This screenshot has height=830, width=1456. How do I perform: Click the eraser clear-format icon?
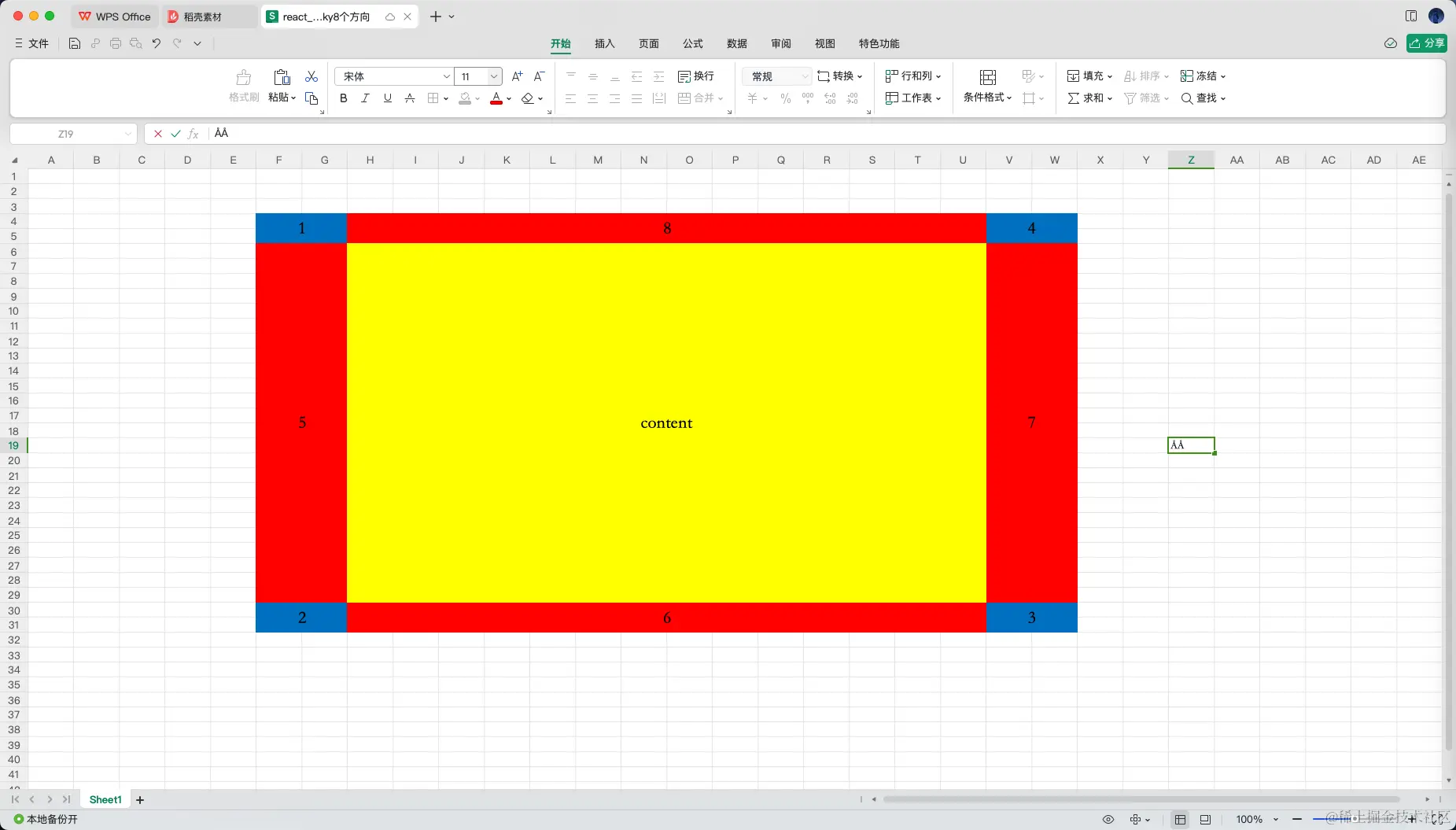coord(527,98)
